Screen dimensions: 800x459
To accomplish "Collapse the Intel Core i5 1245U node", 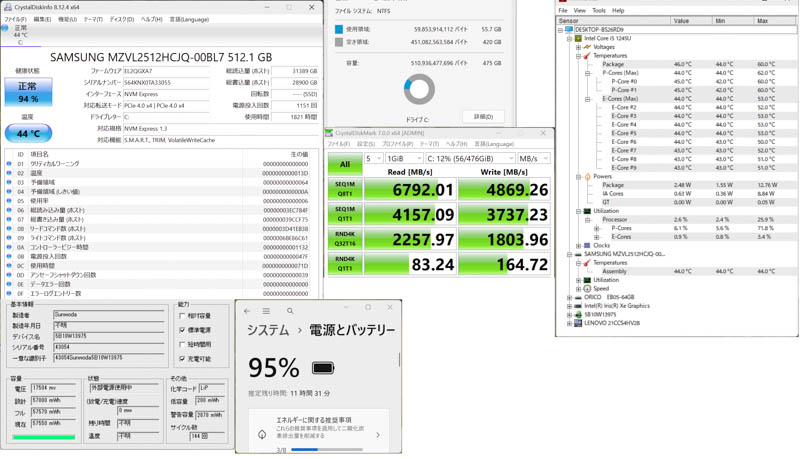I will [x=569, y=38].
